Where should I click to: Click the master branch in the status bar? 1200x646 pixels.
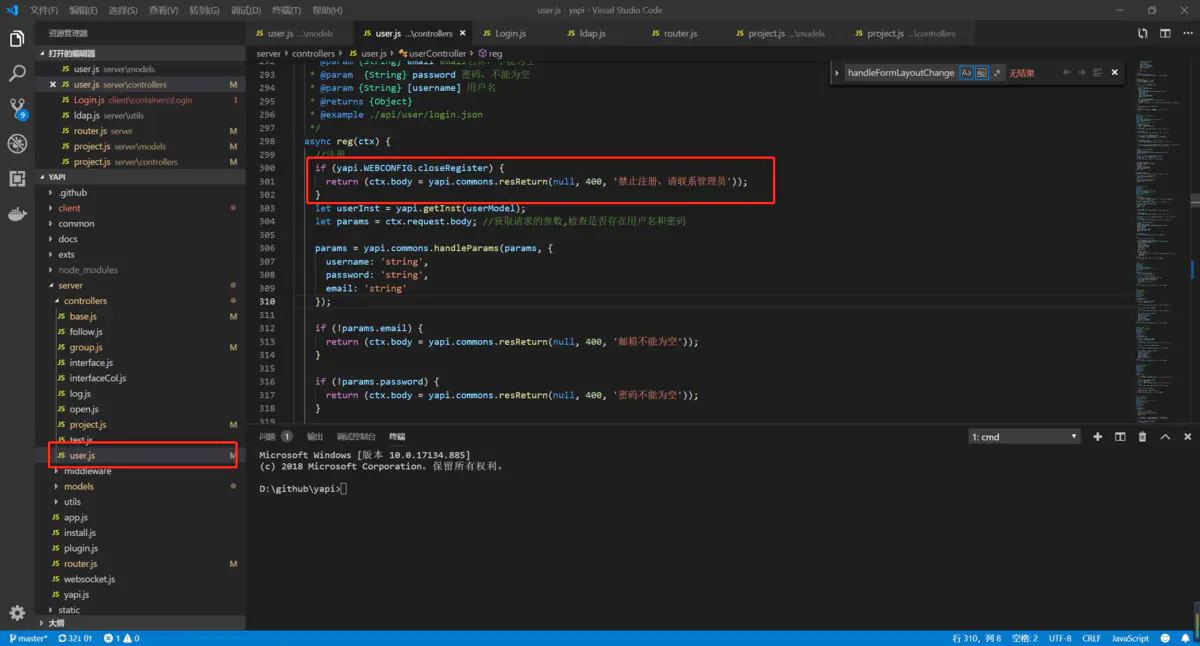click(x=28, y=638)
